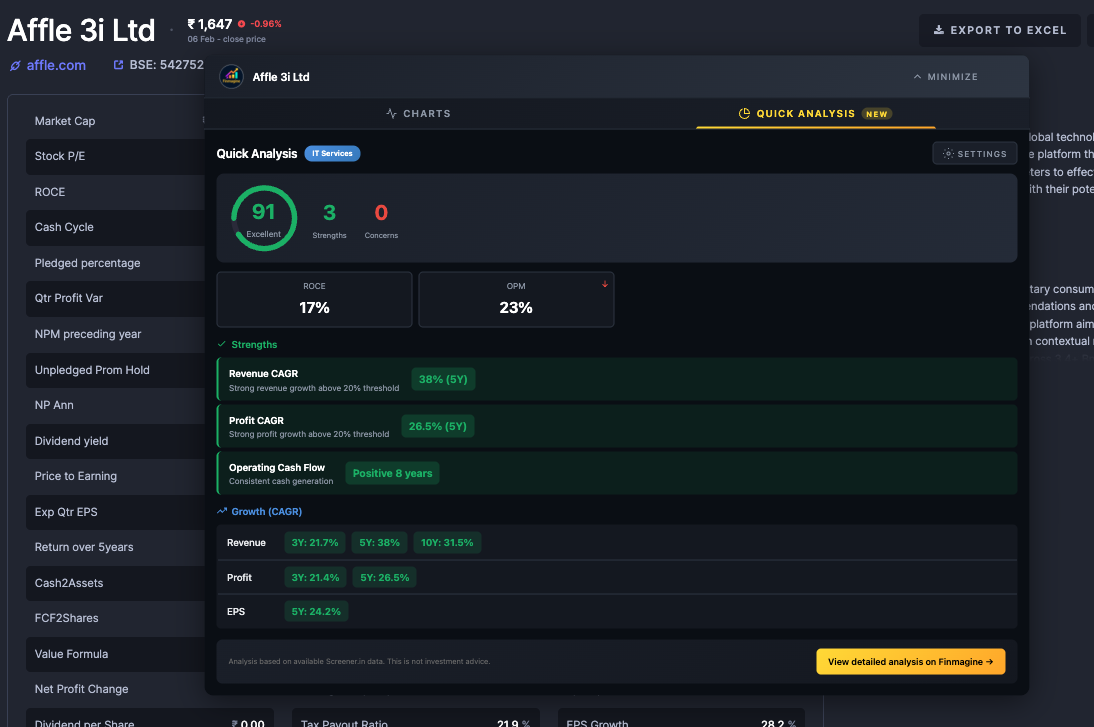The height and width of the screenshot is (727, 1094).
Task: Minimize the Affle 3i Ltd panel
Action: coord(944,77)
